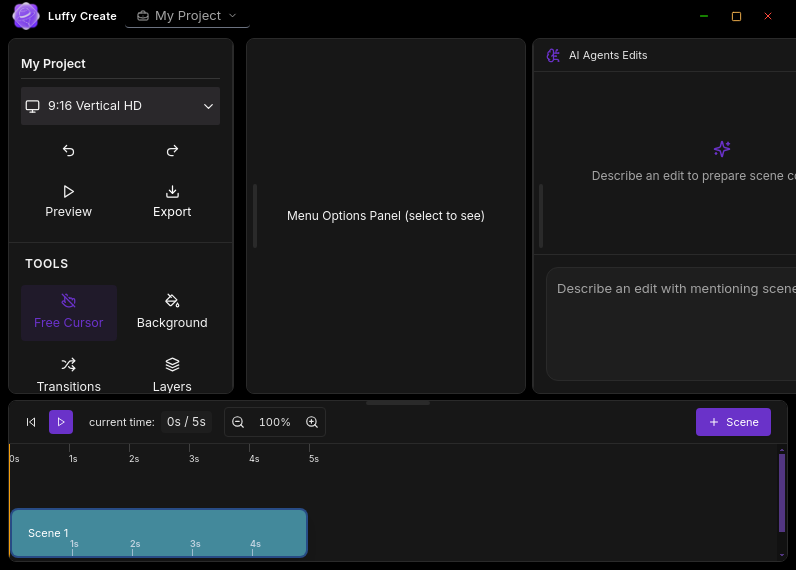Open the Export option
796x570 pixels.
172,202
